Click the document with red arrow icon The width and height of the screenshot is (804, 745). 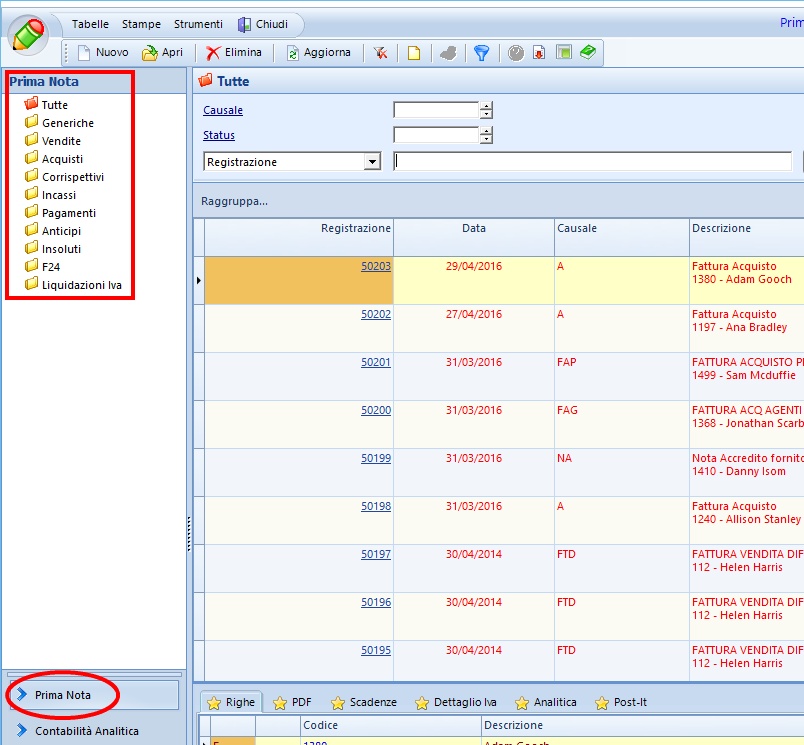coord(539,53)
